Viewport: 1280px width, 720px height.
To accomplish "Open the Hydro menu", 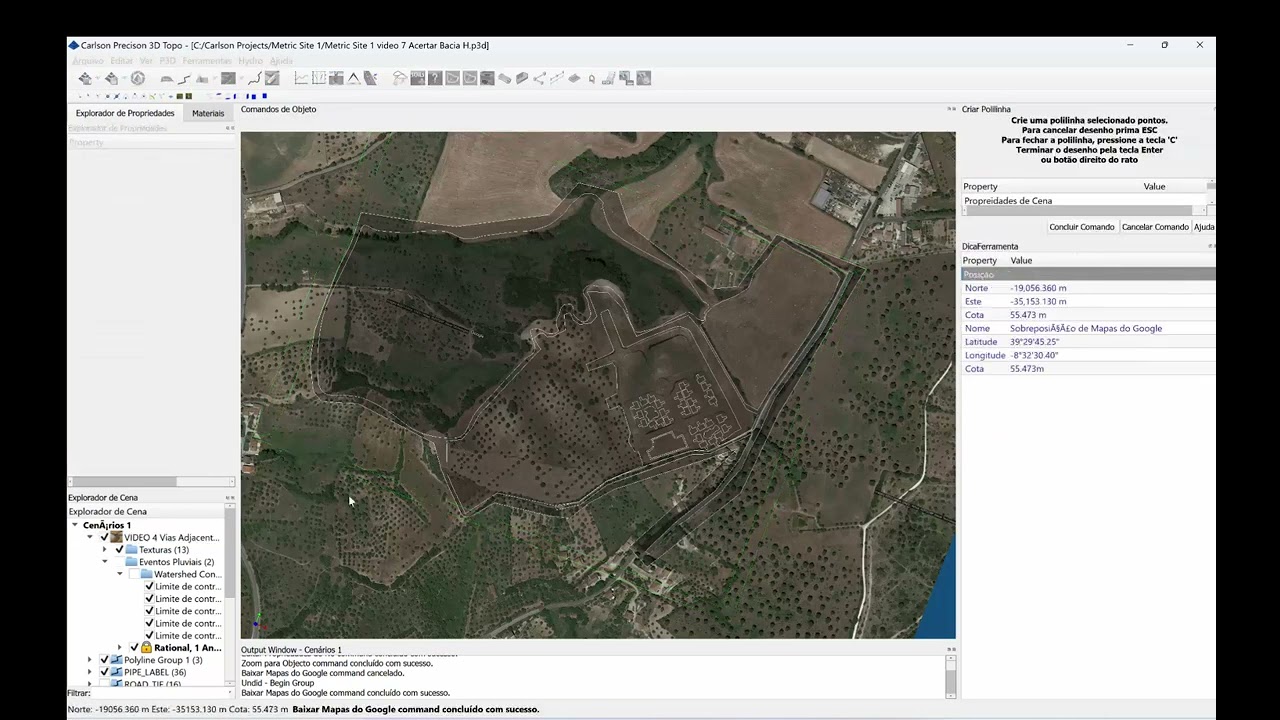I will (250, 61).
